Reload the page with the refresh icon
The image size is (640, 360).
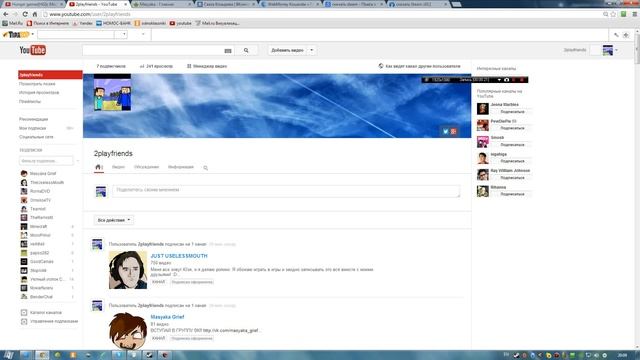coord(25,14)
